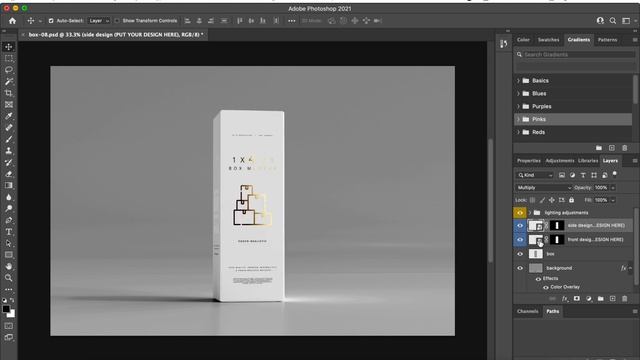Open the Adjustments tab

point(560,161)
